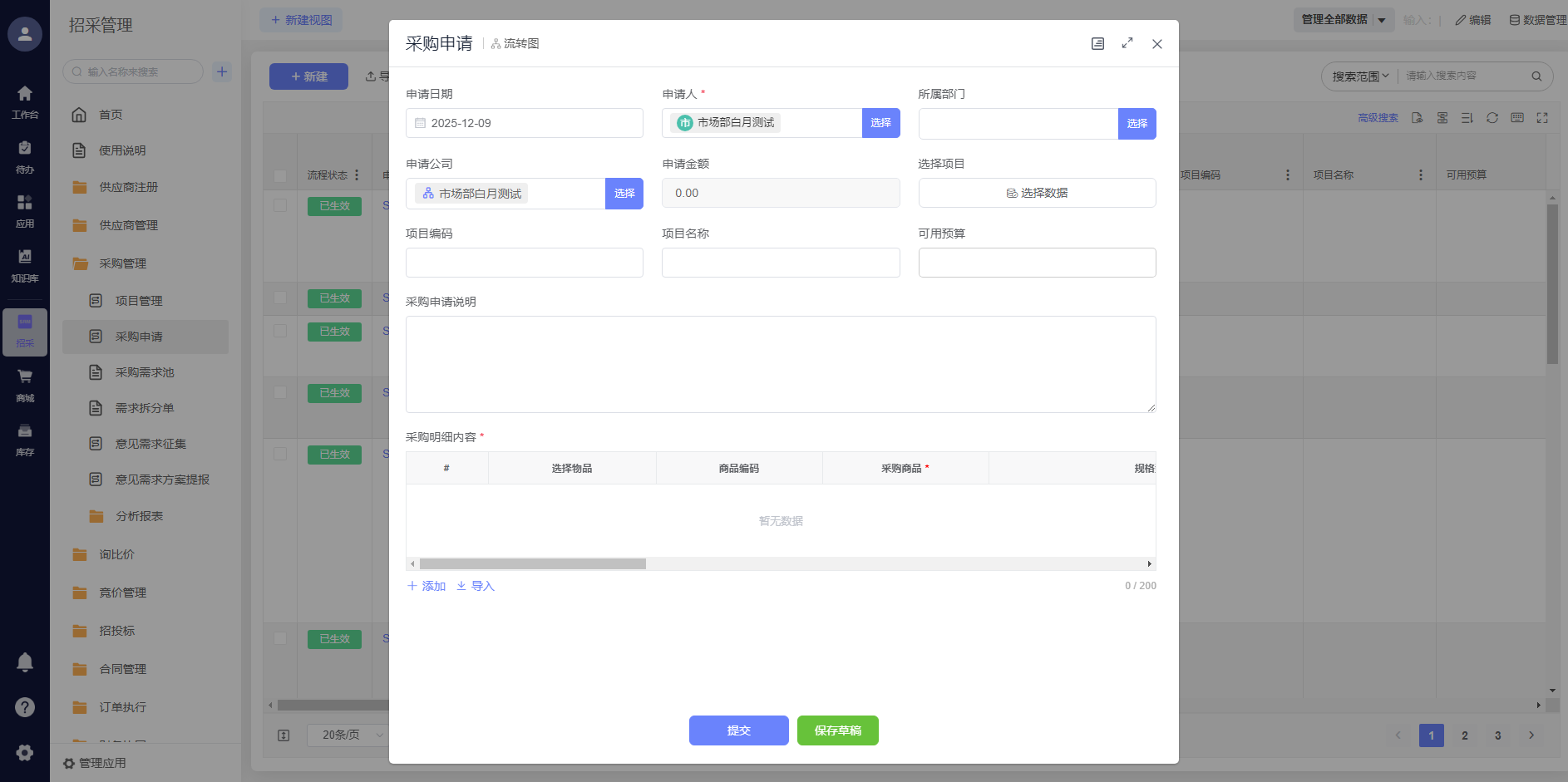
Task: Click the plus icon beside sidebar search
Action: (x=222, y=72)
